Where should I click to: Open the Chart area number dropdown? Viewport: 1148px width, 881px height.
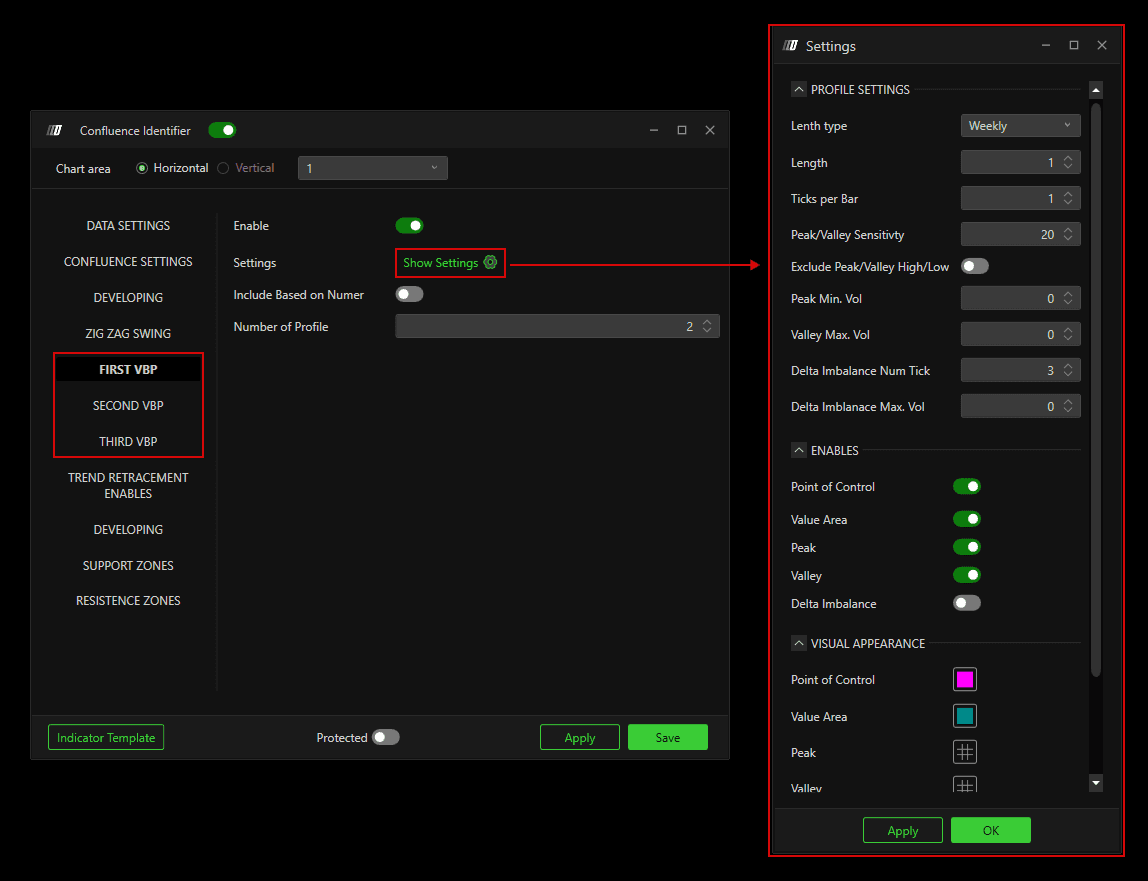coord(373,168)
